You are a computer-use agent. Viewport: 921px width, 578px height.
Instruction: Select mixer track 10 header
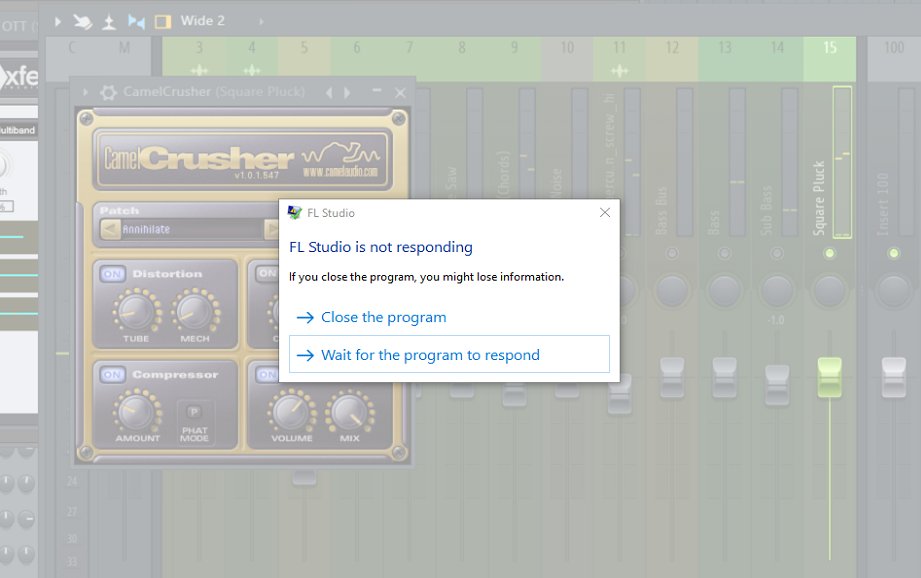[x=567, y=59]
